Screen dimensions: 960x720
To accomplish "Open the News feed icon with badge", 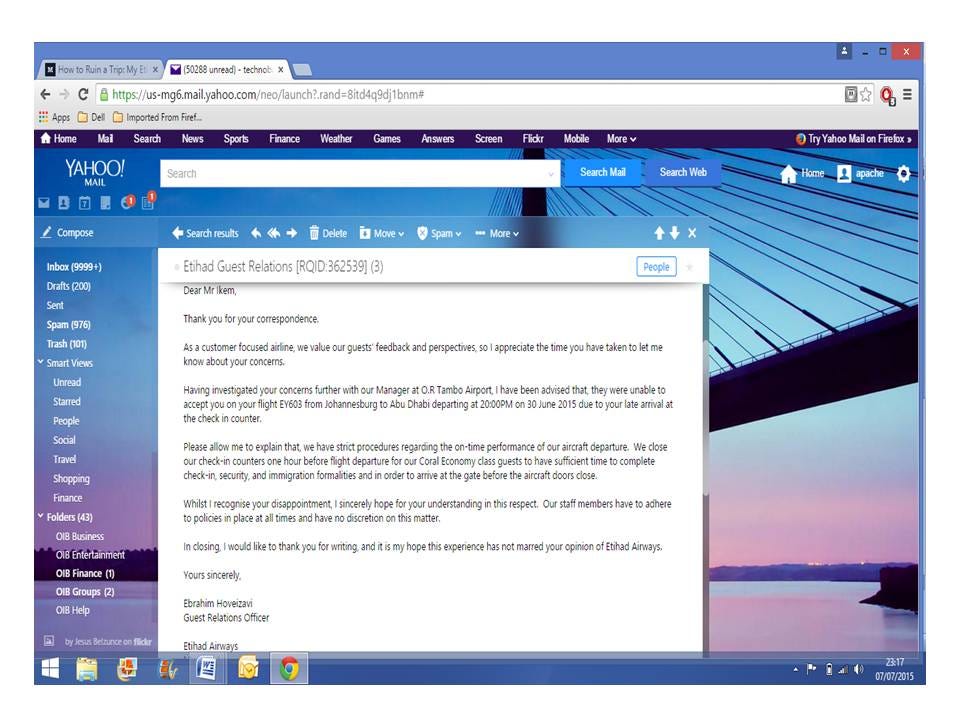I will [149, 200].
